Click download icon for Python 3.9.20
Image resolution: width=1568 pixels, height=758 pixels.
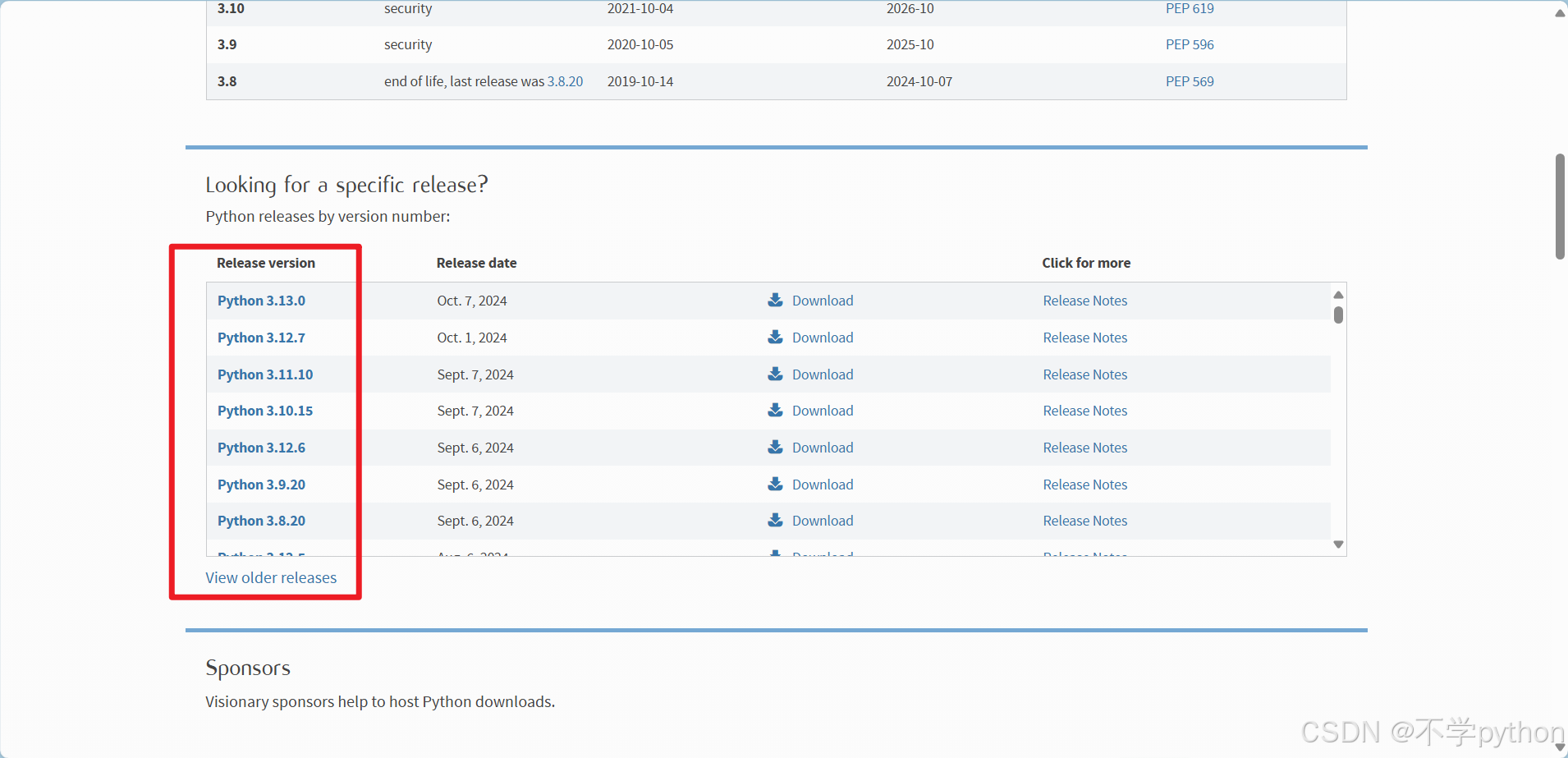(x=775, y=484)
